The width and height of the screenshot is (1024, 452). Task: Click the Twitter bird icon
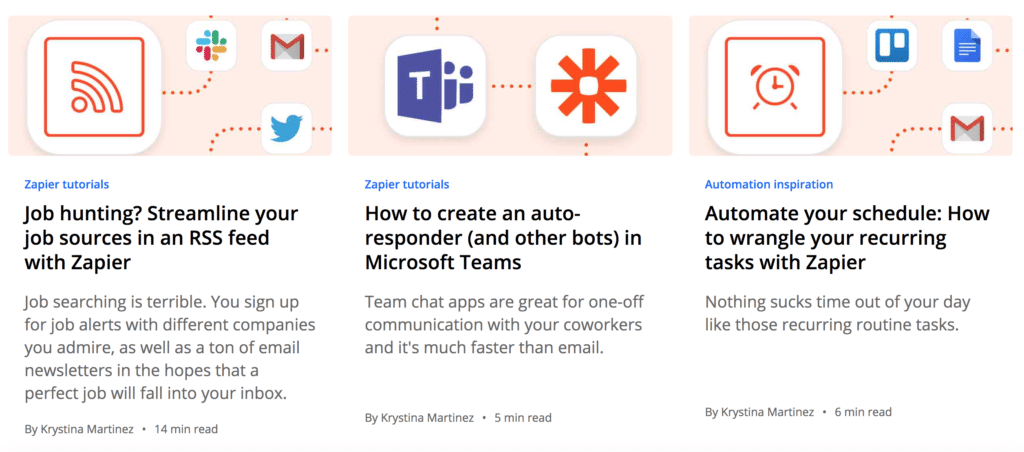[x=287, y=128]
